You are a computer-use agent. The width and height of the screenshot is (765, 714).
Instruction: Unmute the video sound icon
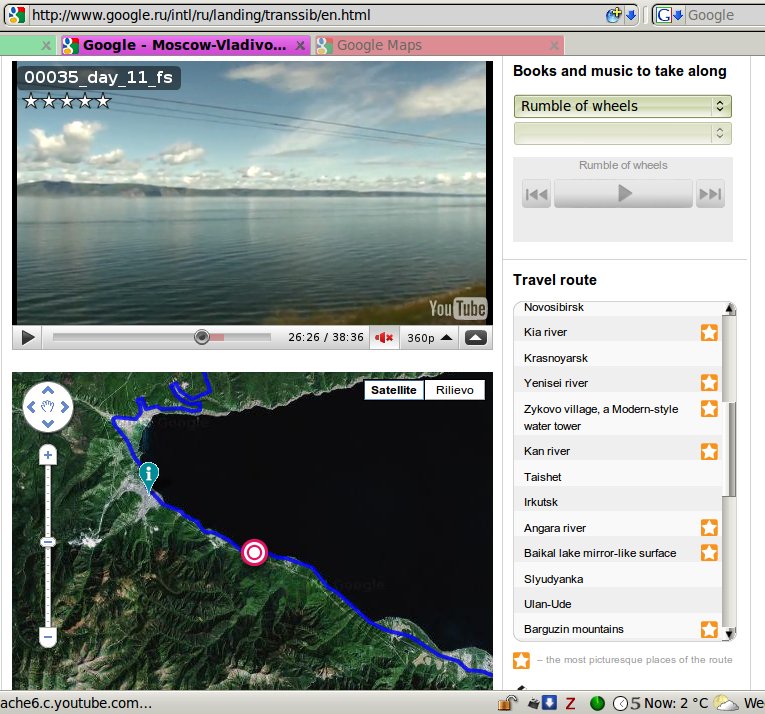(384, 338)
